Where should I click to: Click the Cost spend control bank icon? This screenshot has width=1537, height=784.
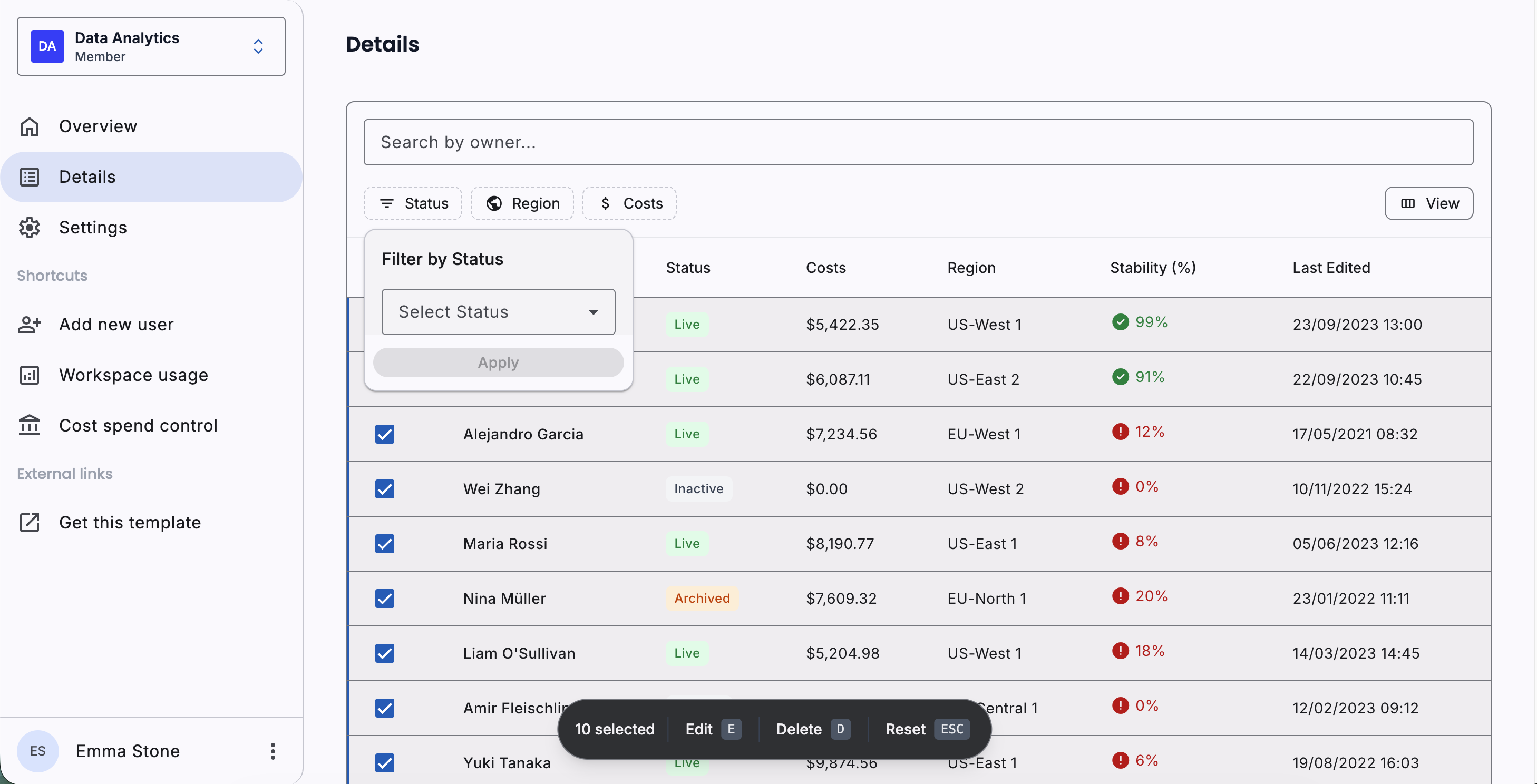click(29, 425)
